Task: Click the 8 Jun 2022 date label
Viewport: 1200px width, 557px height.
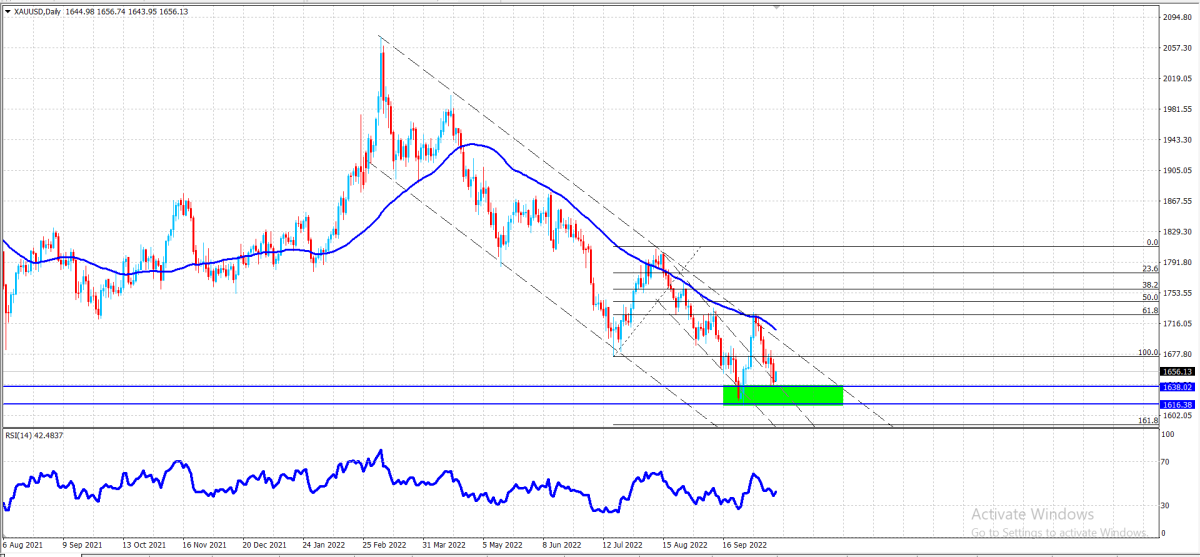Action: pyautogui.click(x=563, y=546)
